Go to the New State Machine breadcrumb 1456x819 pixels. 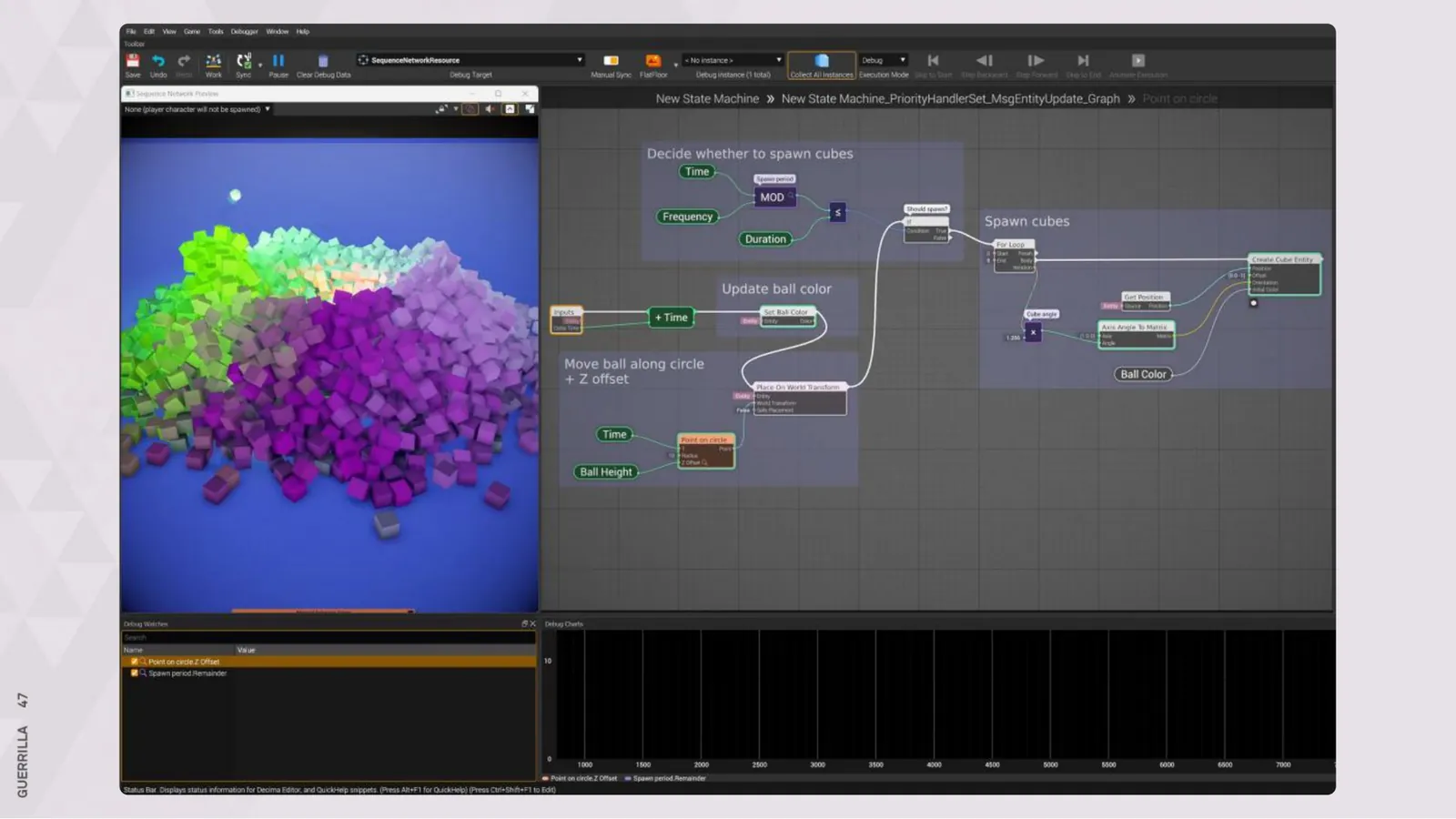pyautogui.click(x=707, y=98)
